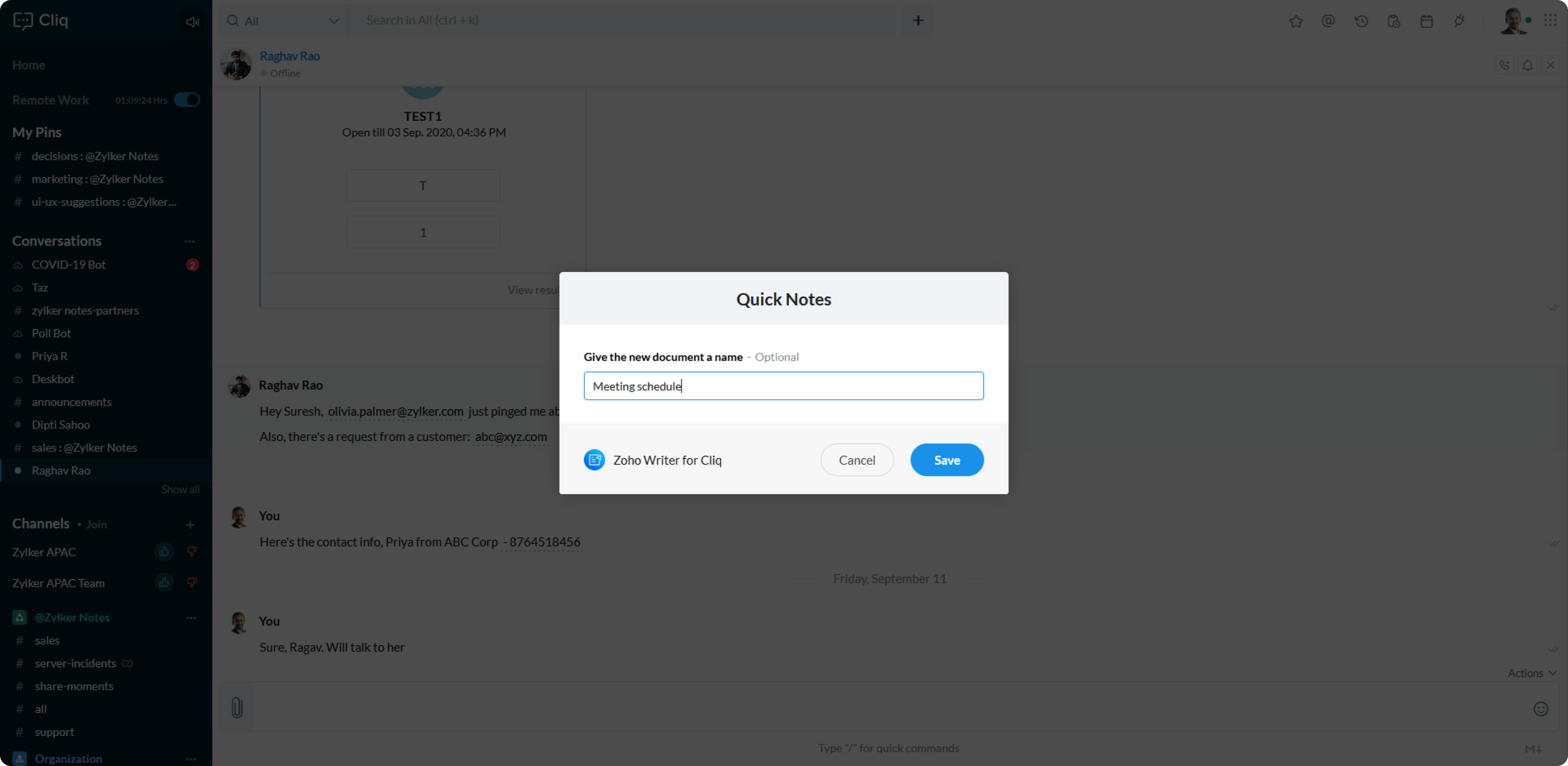The width and height of the screenshot is (1568, 766).
Task: Toggle Remote Work check-in switch
Action: click(x=187, y=100)
